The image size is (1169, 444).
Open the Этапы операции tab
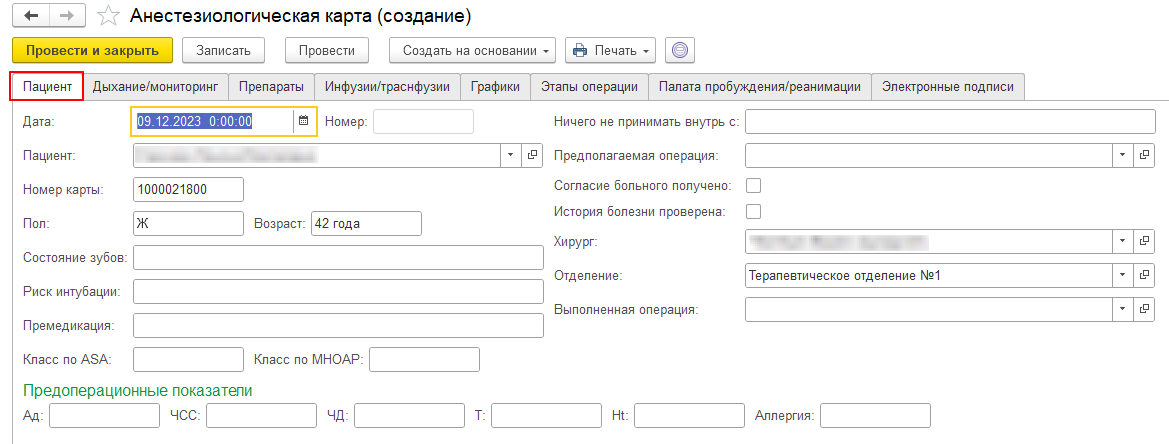tap(589, 87)
